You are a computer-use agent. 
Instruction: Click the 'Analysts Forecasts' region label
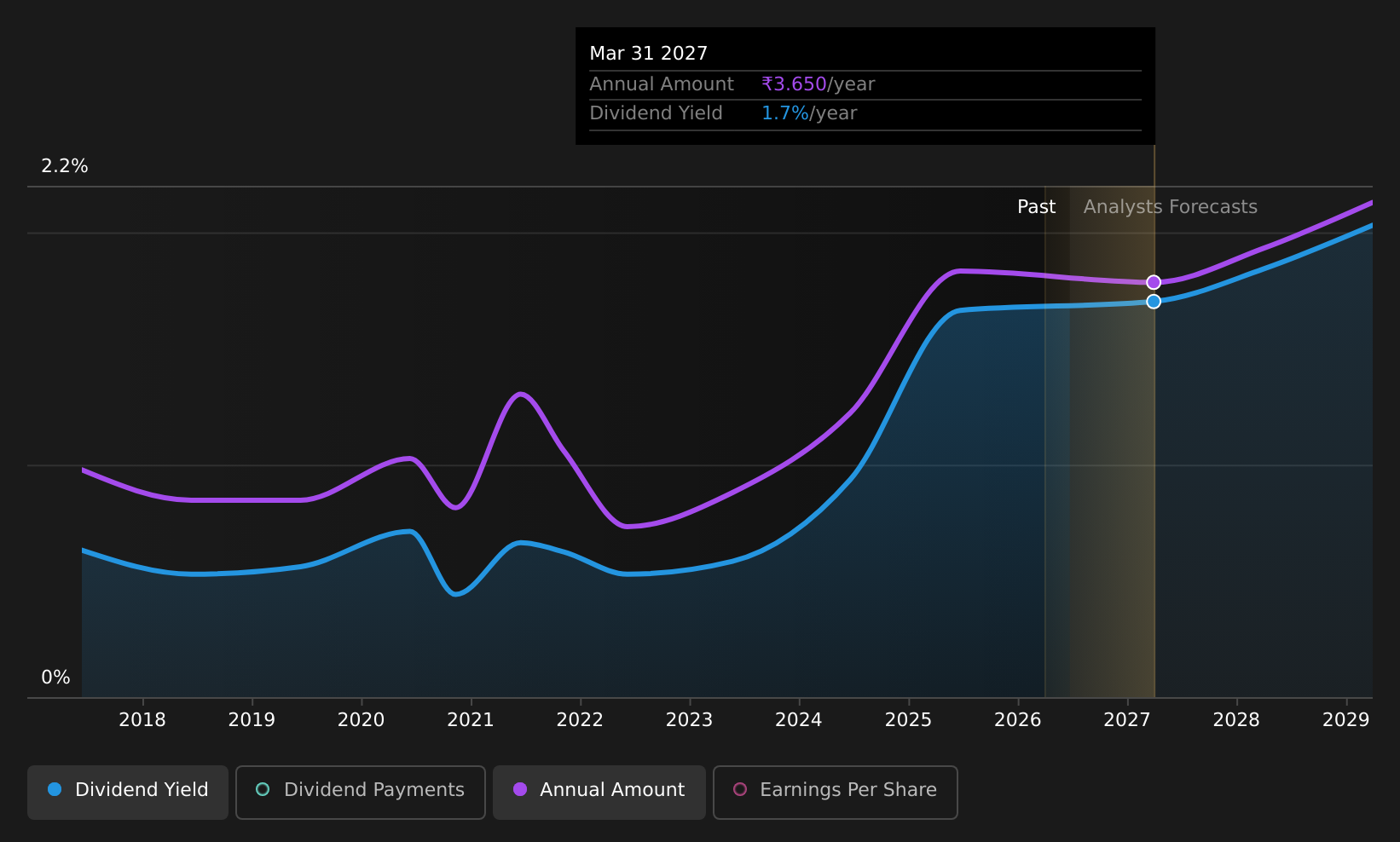click(1170, 207)
